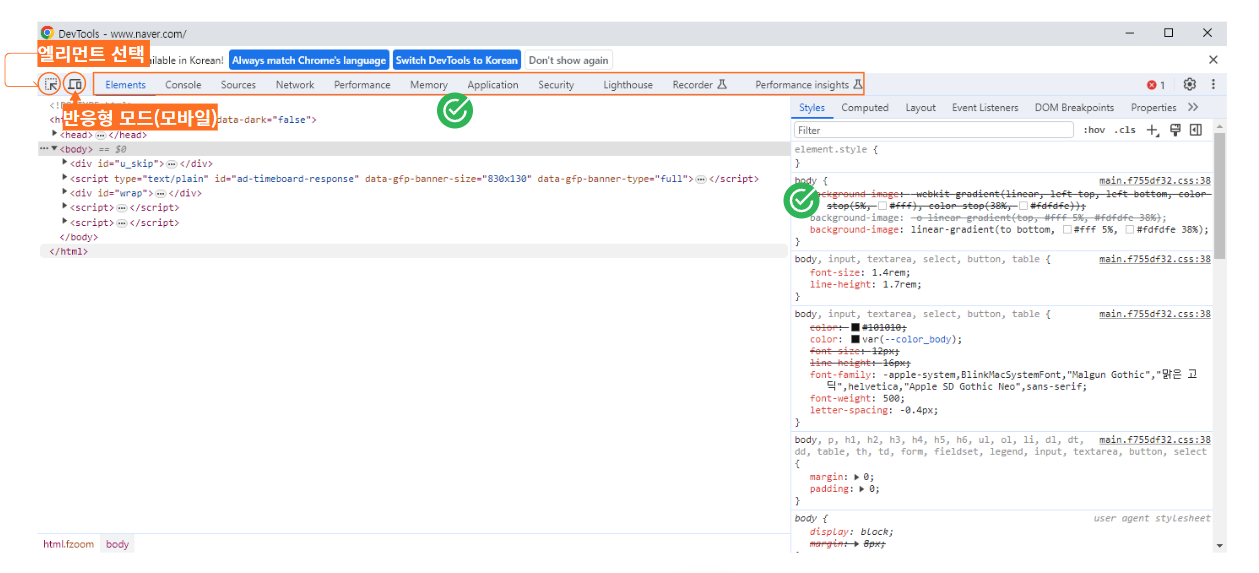Toggle the device toolbar (responsive mode) icon

(x=75, y=85)
